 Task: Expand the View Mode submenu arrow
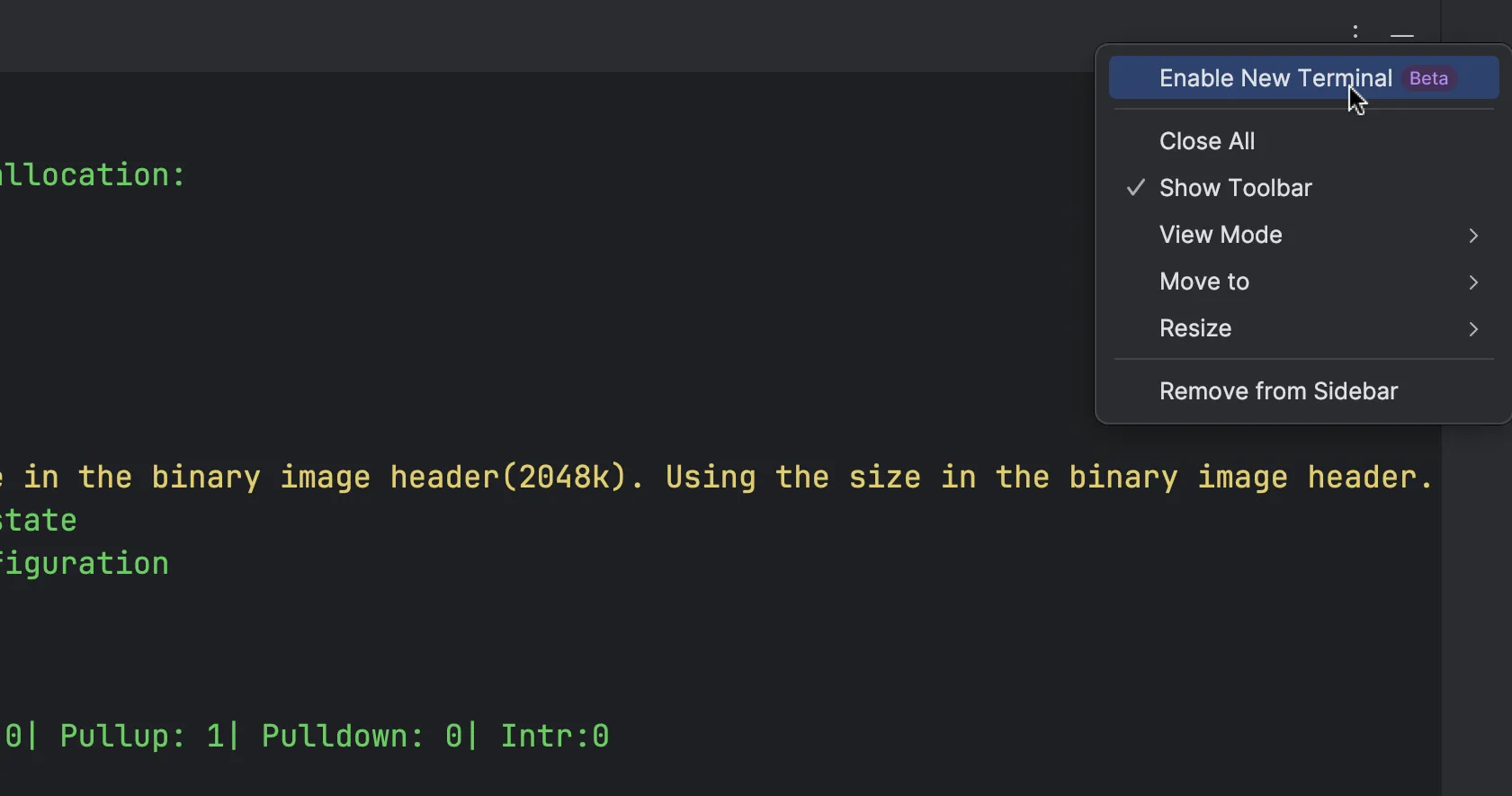1473,236
